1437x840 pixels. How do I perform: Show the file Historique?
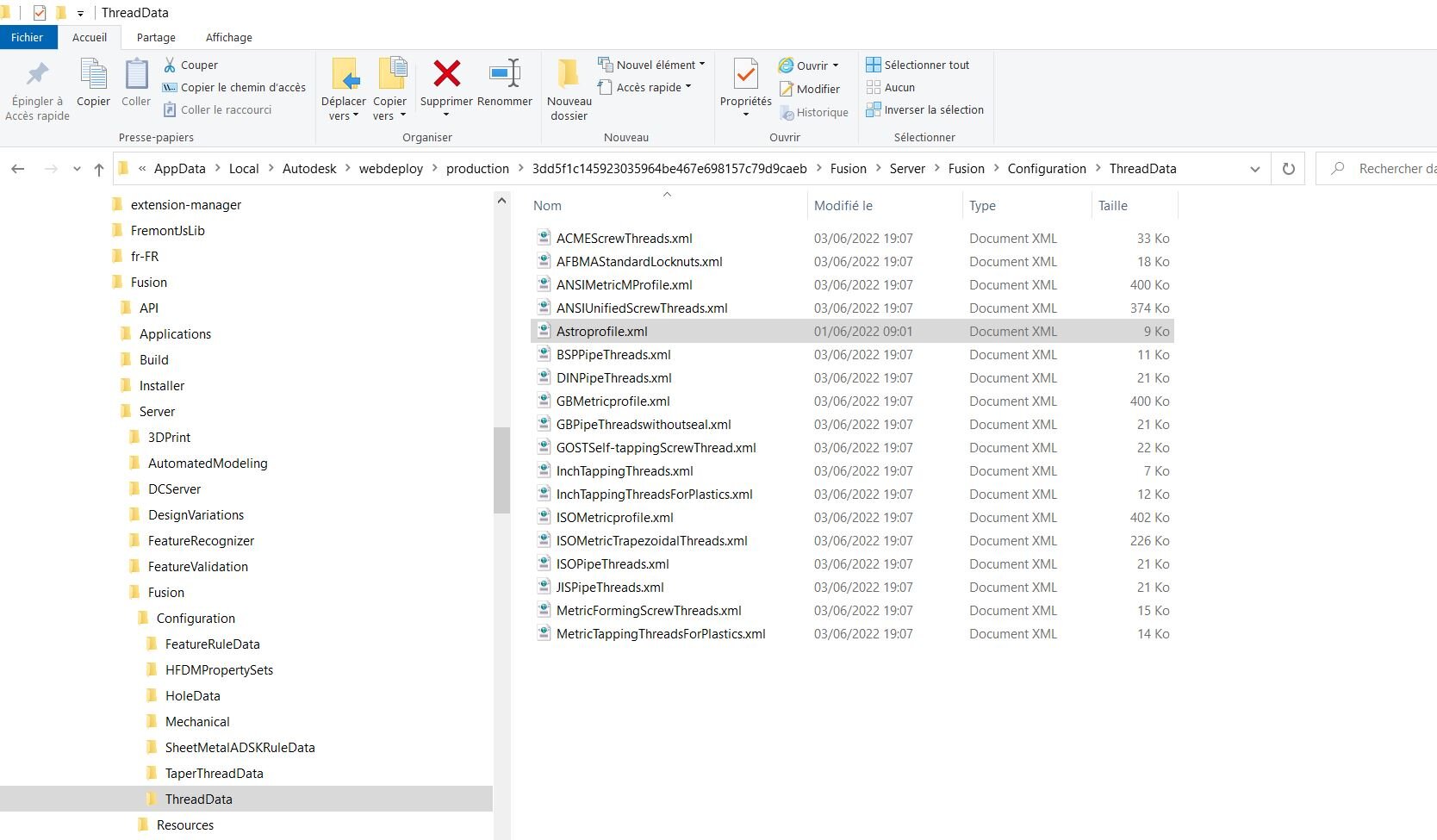click(814, 112)
